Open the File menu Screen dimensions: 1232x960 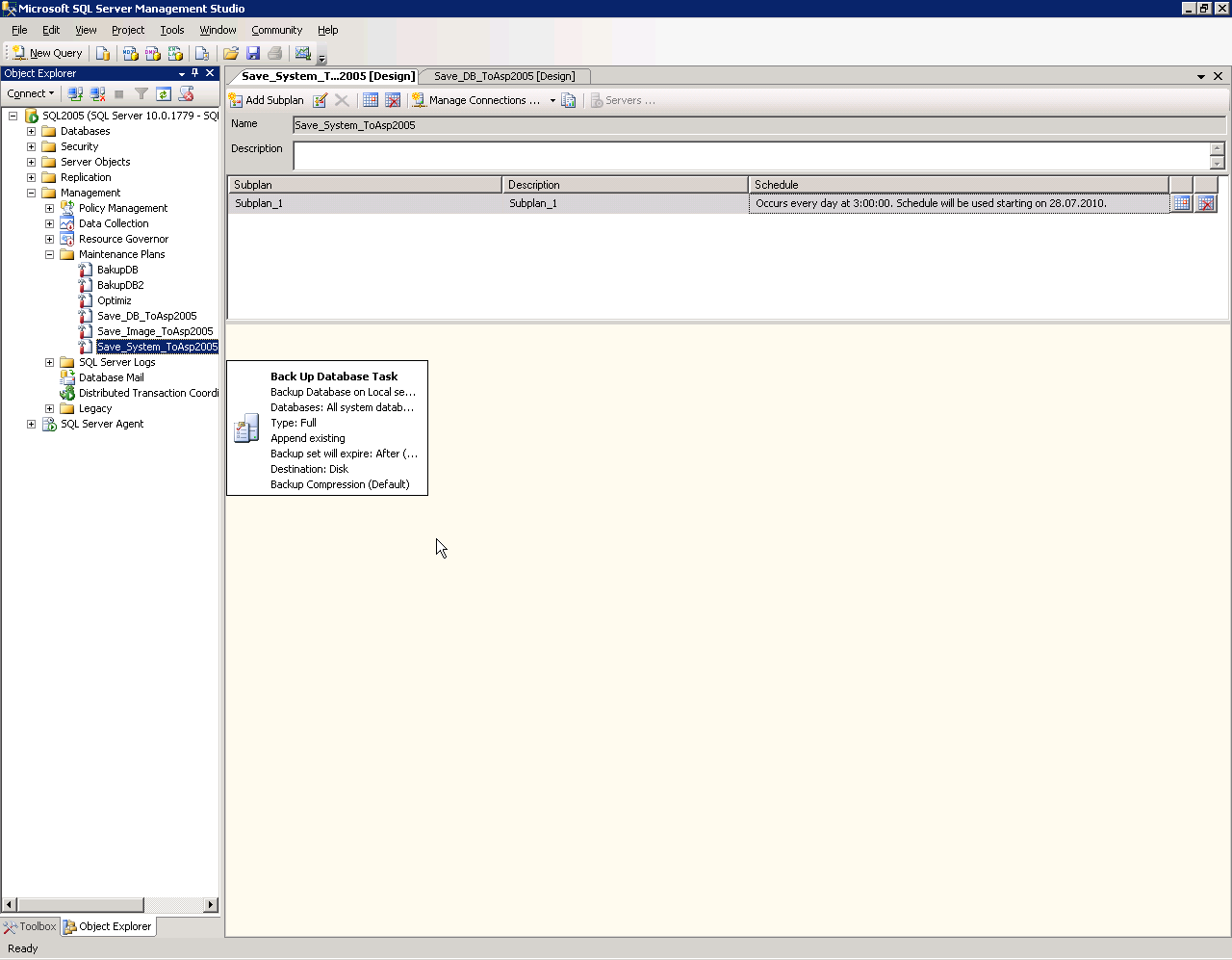tap(19, 30)
